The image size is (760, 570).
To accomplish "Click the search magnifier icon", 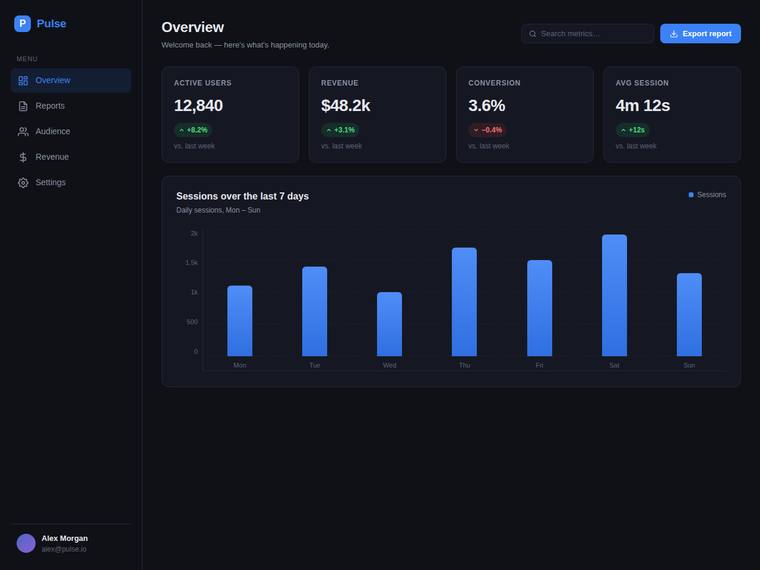I will [533, 34].
